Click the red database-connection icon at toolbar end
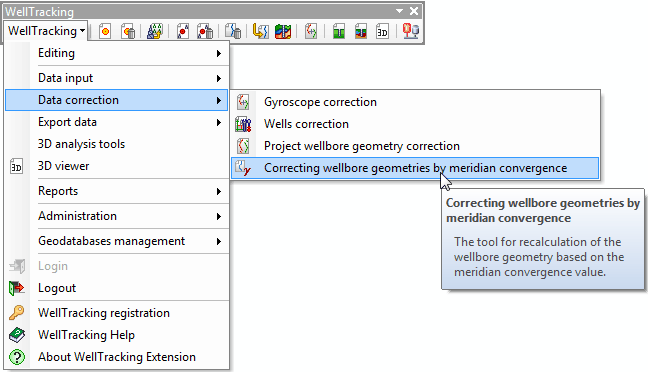This screenshot has height=372, width=648. point(410,31)
